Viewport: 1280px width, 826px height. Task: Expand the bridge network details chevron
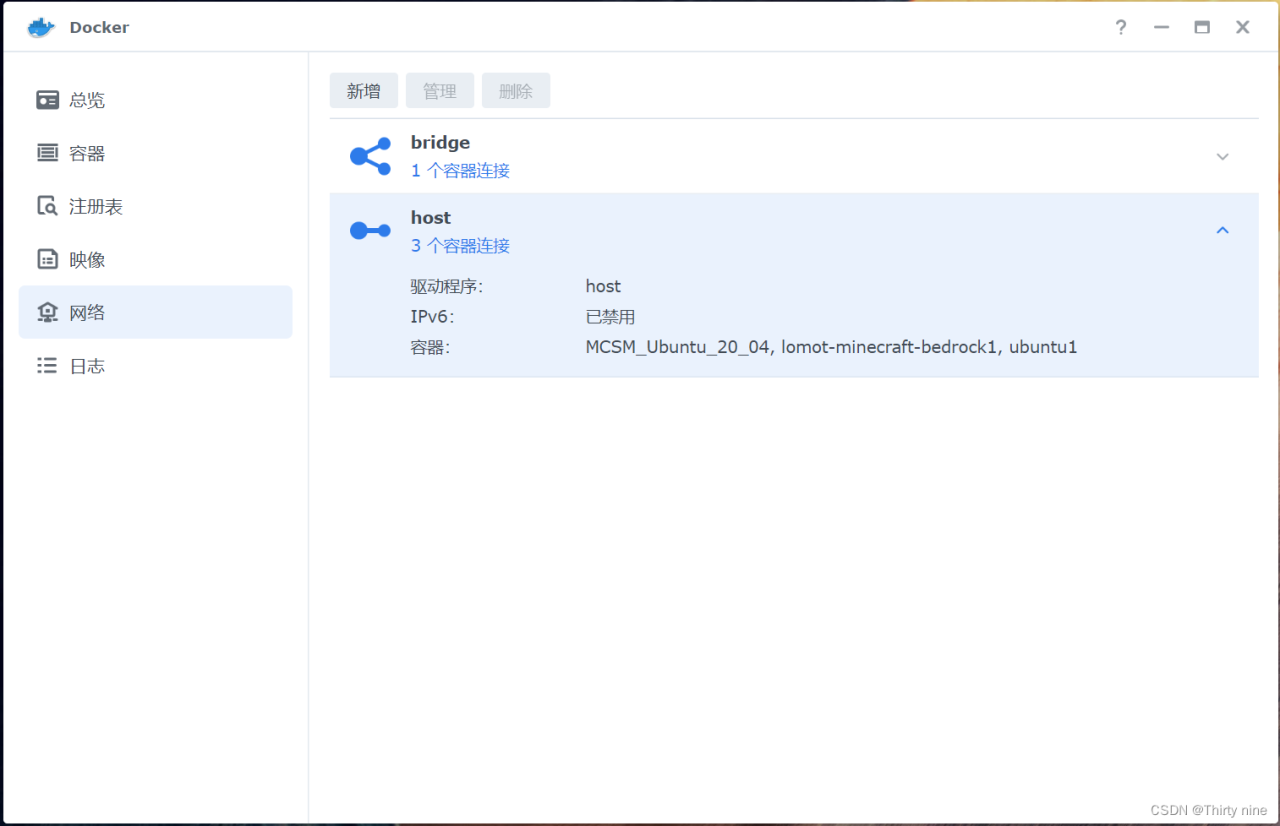[x=1222, y=157]
